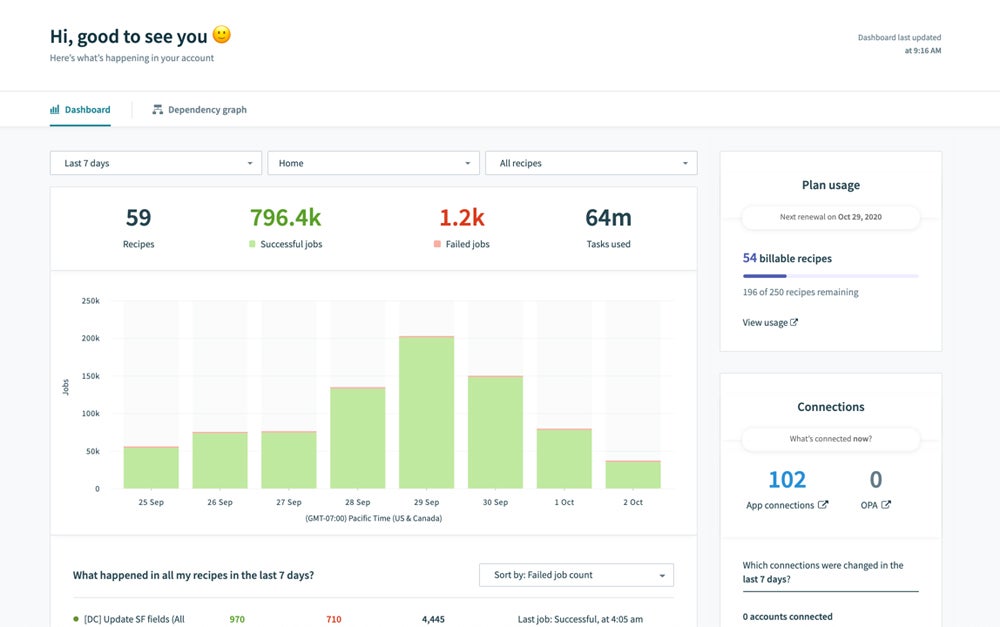The width and height of the screenshot is (1000, 627).
Task: Open the [DC] Update SF fields recipe row
Action: click(373, 619)
